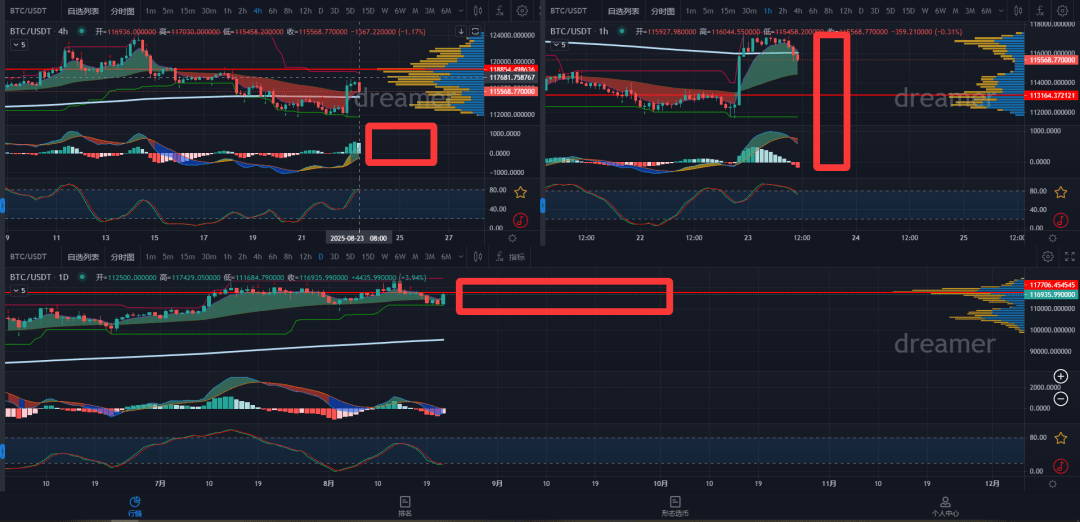Screen dimensions: 1080x522
Task: Zoom out with minus button on 1D chart
Action: pyautogui.click(x=1061, y=398)
